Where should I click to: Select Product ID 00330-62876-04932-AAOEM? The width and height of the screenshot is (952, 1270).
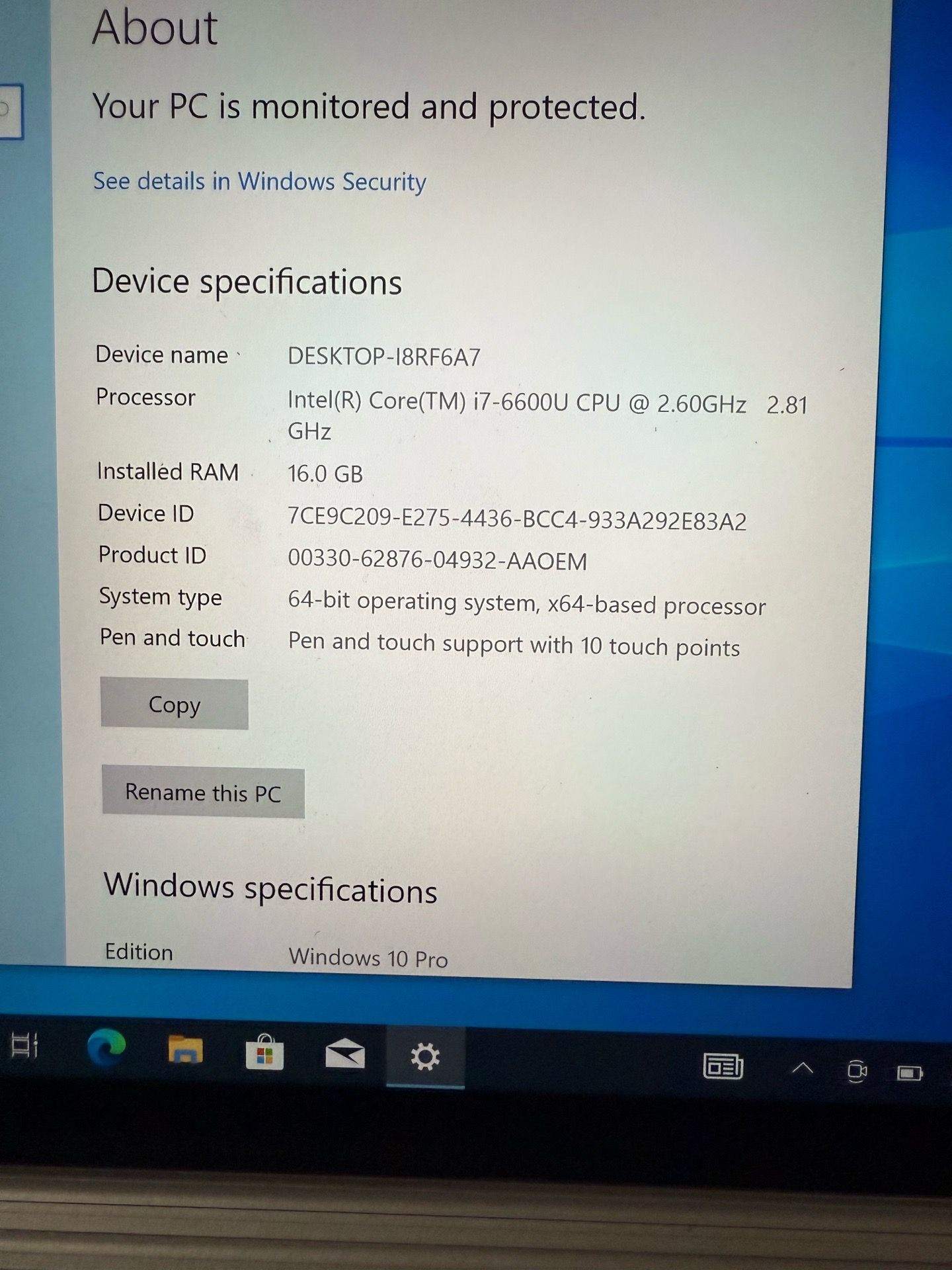coord(437,560)
